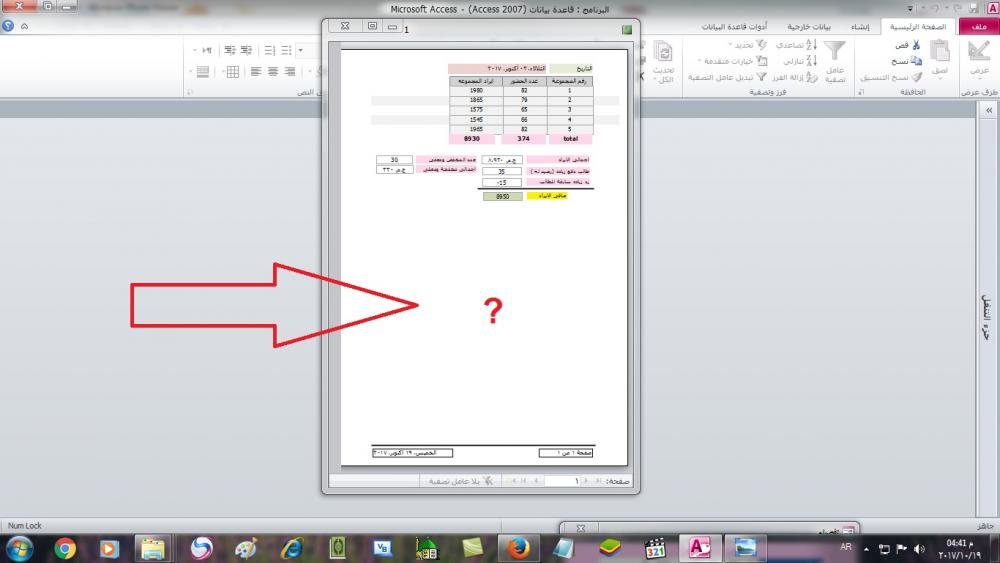Switch to the Home (الصفحة الرئيسية) ribbon tab

(918, 26)
